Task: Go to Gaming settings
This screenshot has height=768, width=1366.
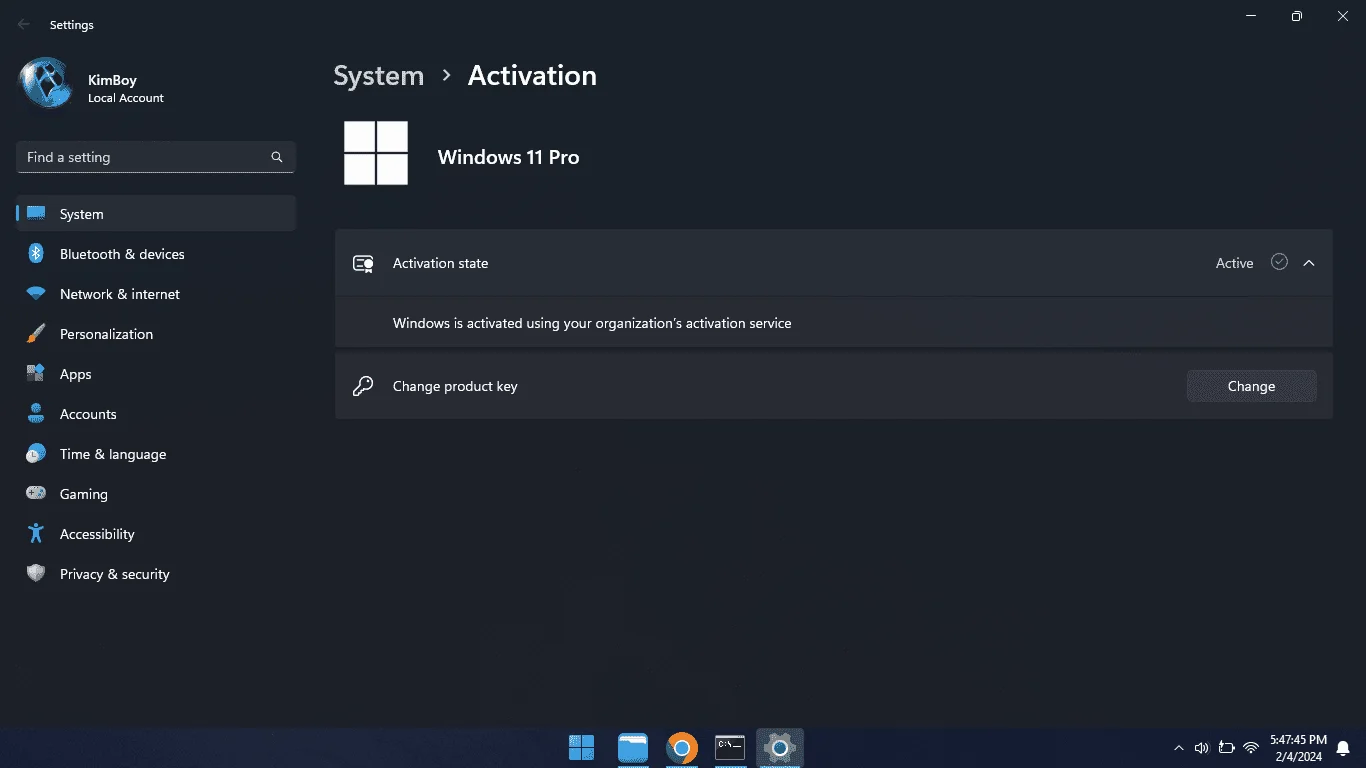Action: pyautogui.click(x=156, y=494)
